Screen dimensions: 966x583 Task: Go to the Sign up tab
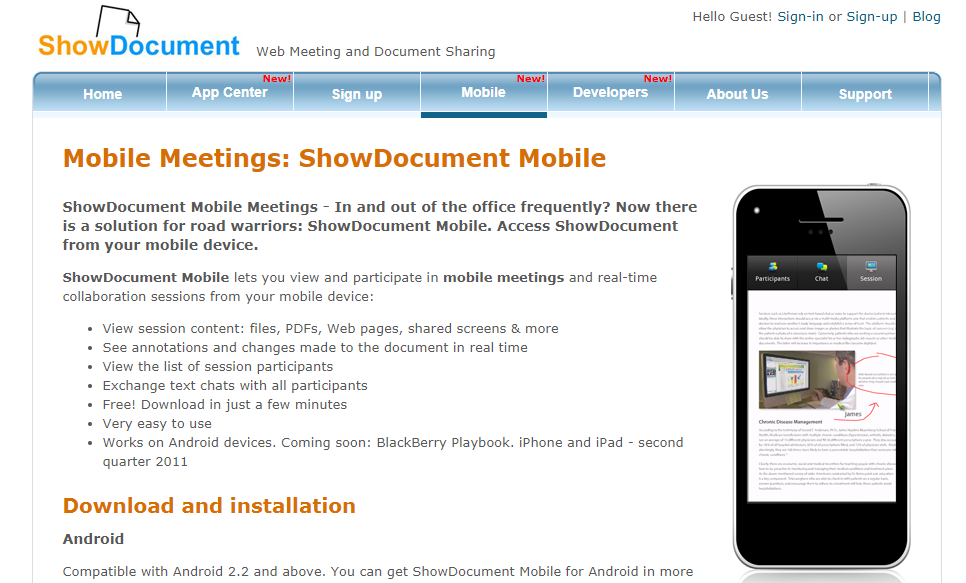coord(357,94)
